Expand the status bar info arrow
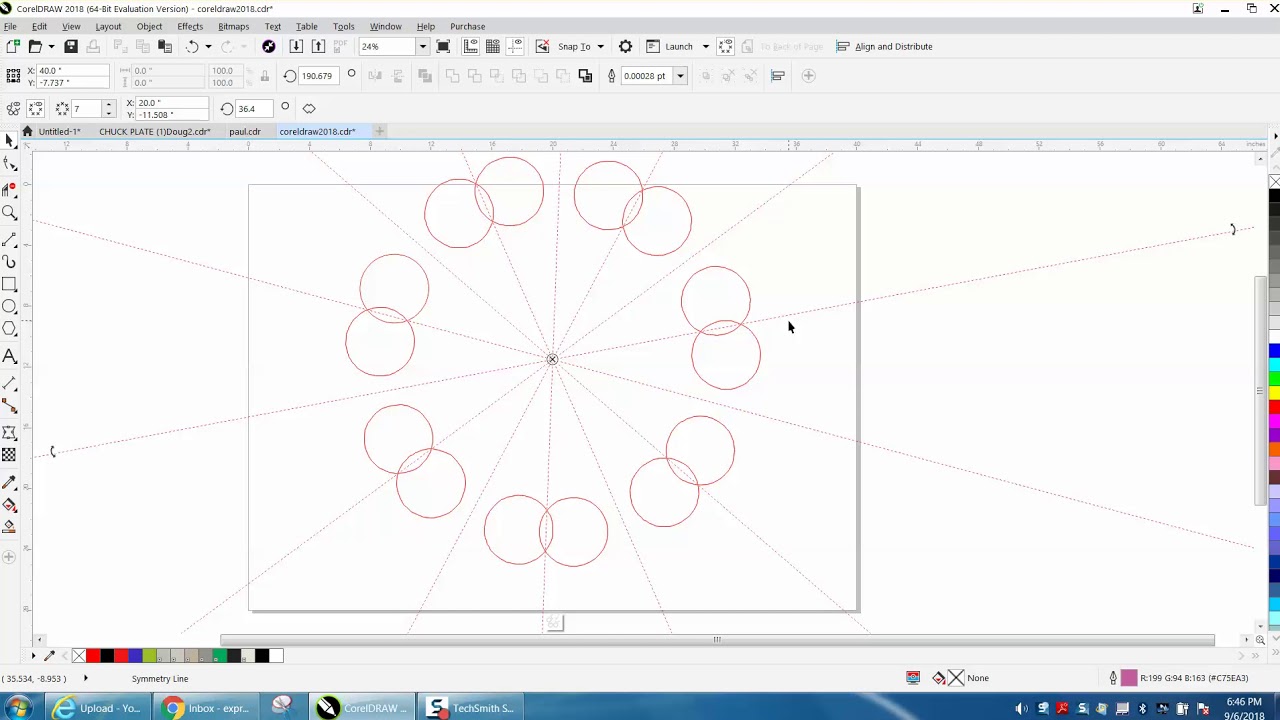This screenshot has width=1280, height=720. 85,679
